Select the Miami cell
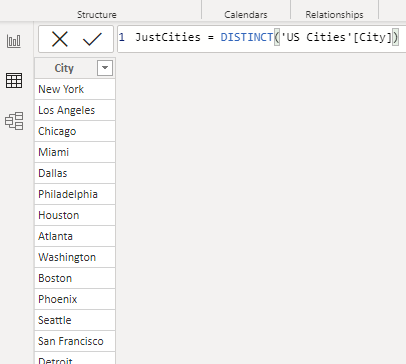406x364 pixels. pos(75,152)
